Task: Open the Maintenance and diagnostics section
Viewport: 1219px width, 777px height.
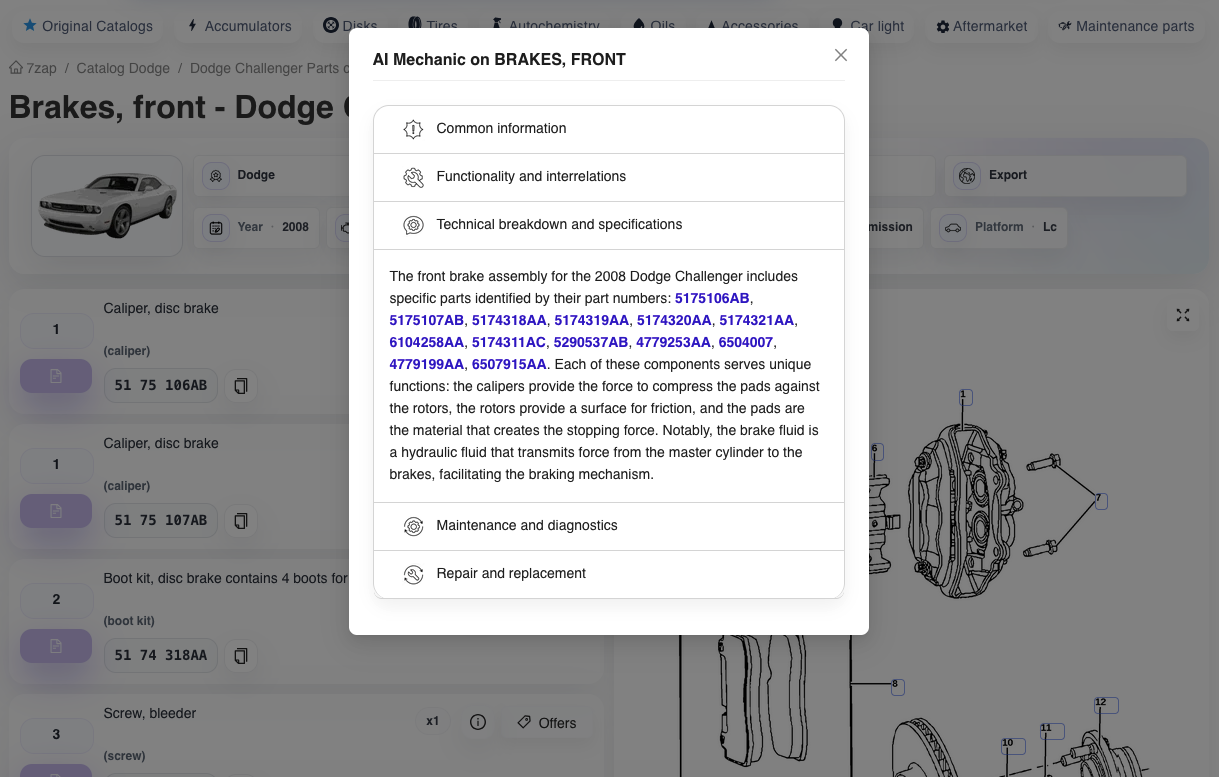Action: (x=608, y=525)
